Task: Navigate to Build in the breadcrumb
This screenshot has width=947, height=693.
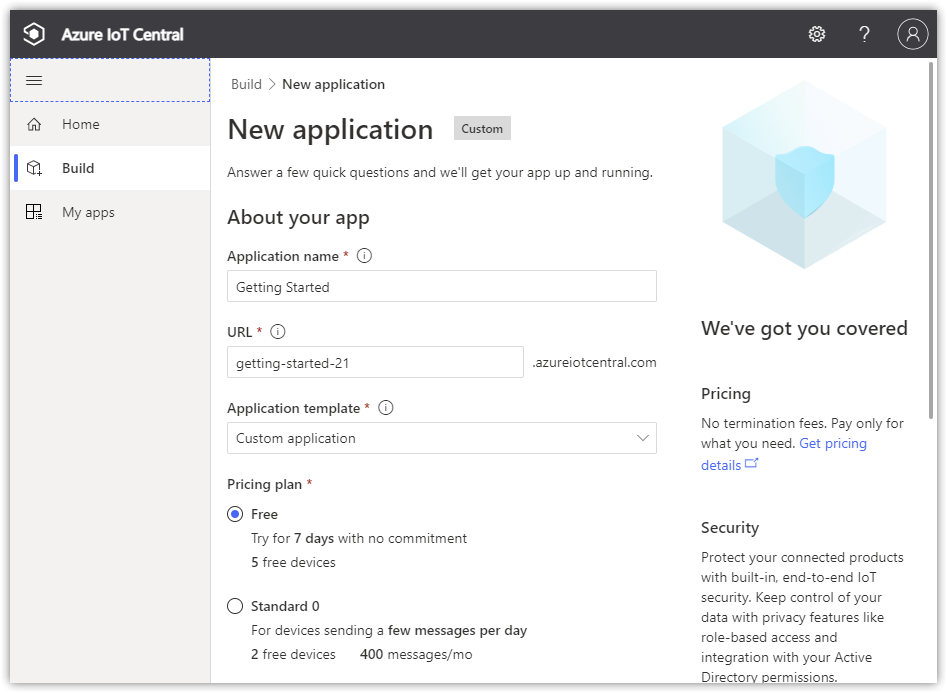Action: [246, 84]
